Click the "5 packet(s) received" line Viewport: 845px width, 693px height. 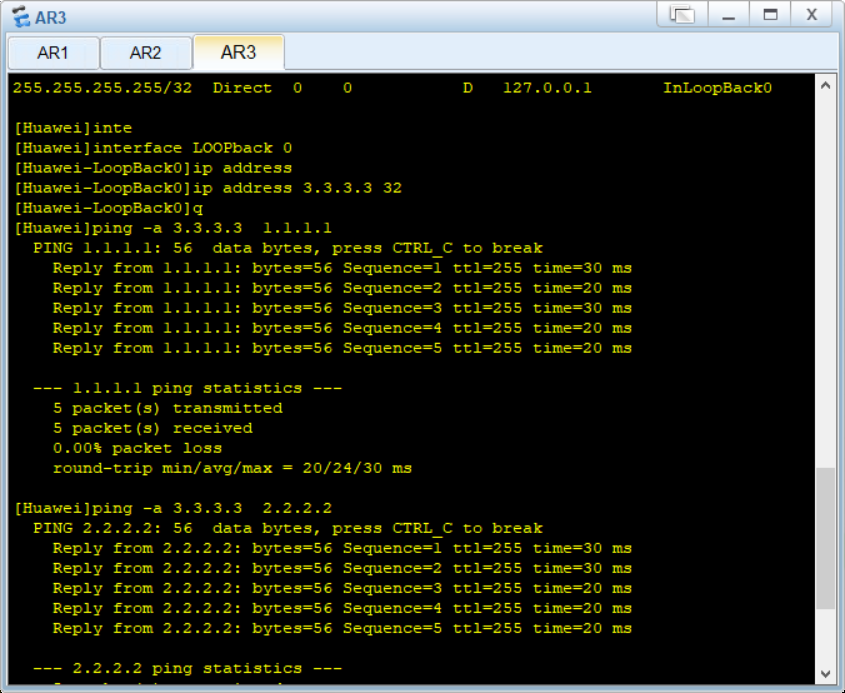(153, 428)
